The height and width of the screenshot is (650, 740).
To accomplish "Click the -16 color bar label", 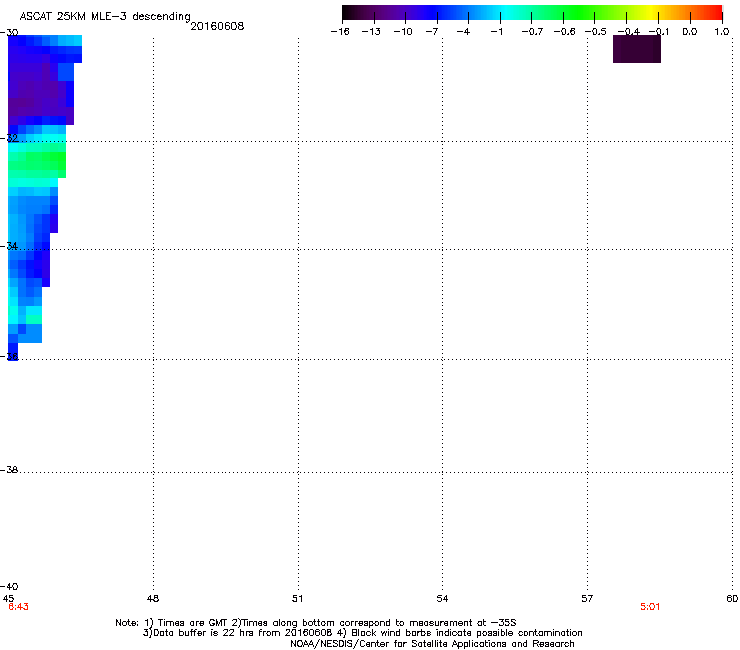I will coord(340,32).
